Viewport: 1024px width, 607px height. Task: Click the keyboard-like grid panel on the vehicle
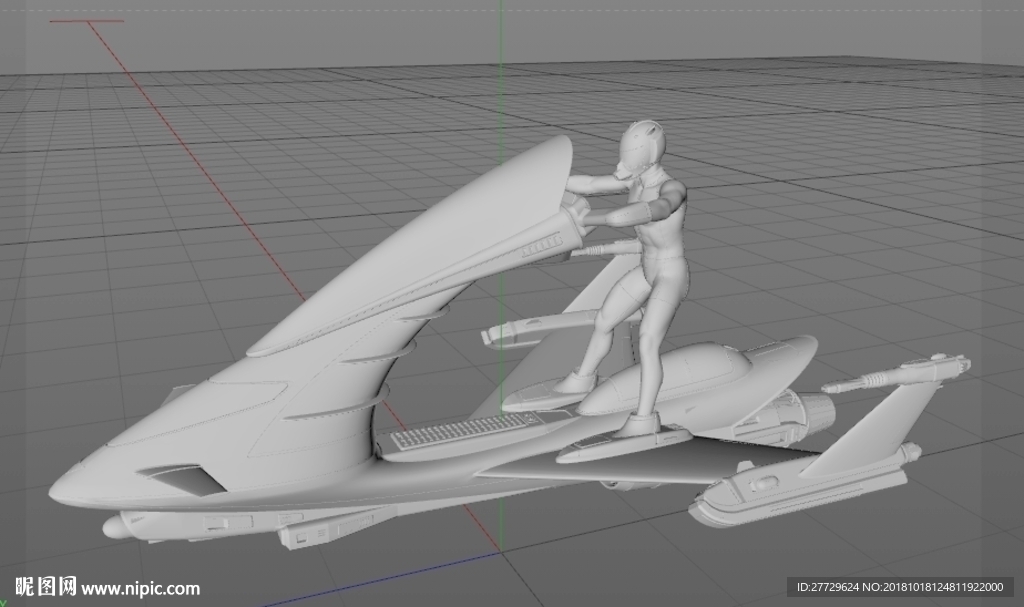[x=467, y=430]
